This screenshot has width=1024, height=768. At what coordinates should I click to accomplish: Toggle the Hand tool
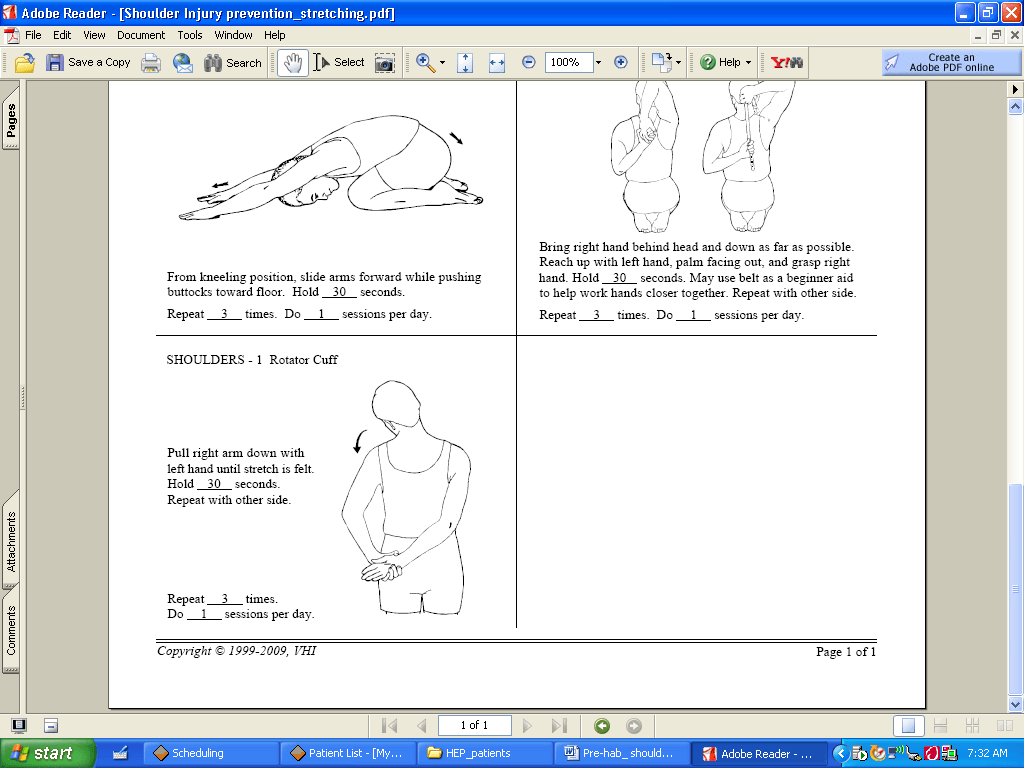click(x=293, y=63)
